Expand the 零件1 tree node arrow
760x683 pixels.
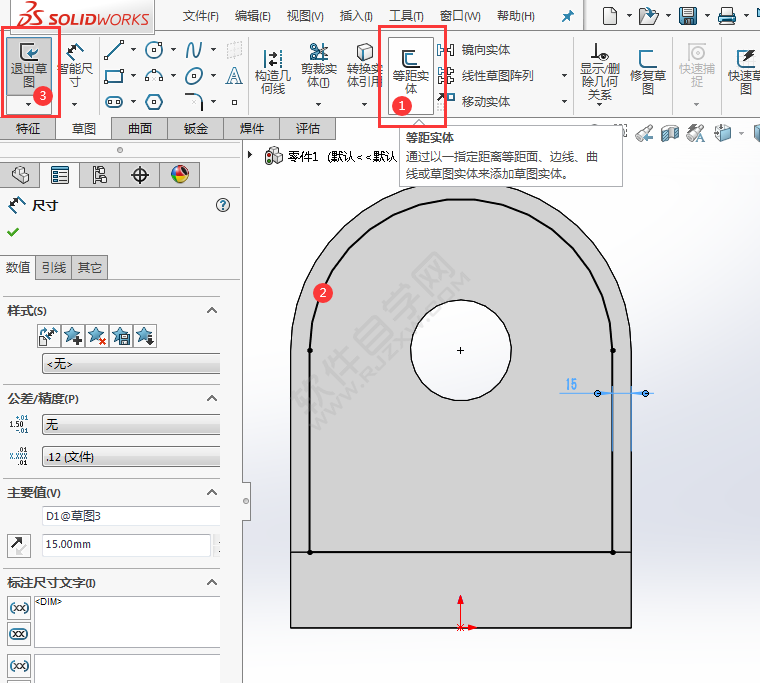tap(250, 155)
